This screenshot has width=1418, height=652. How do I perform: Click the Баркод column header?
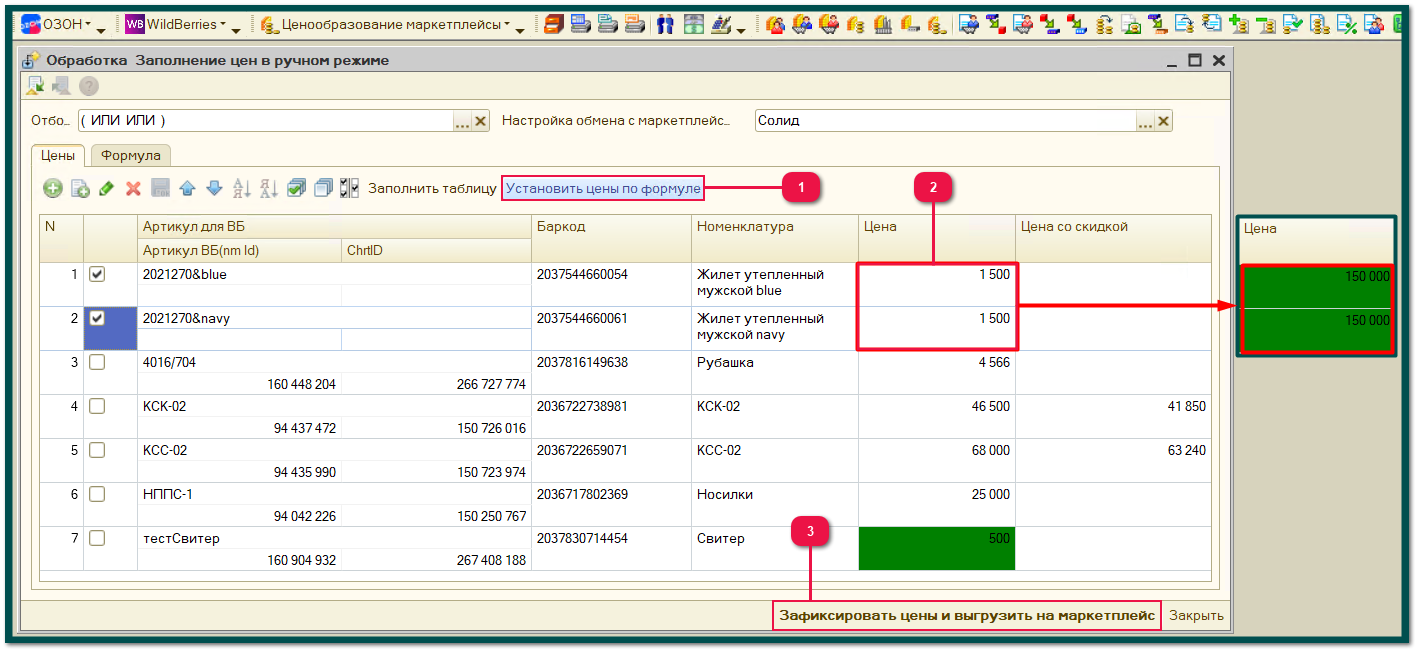click(612, 238)
